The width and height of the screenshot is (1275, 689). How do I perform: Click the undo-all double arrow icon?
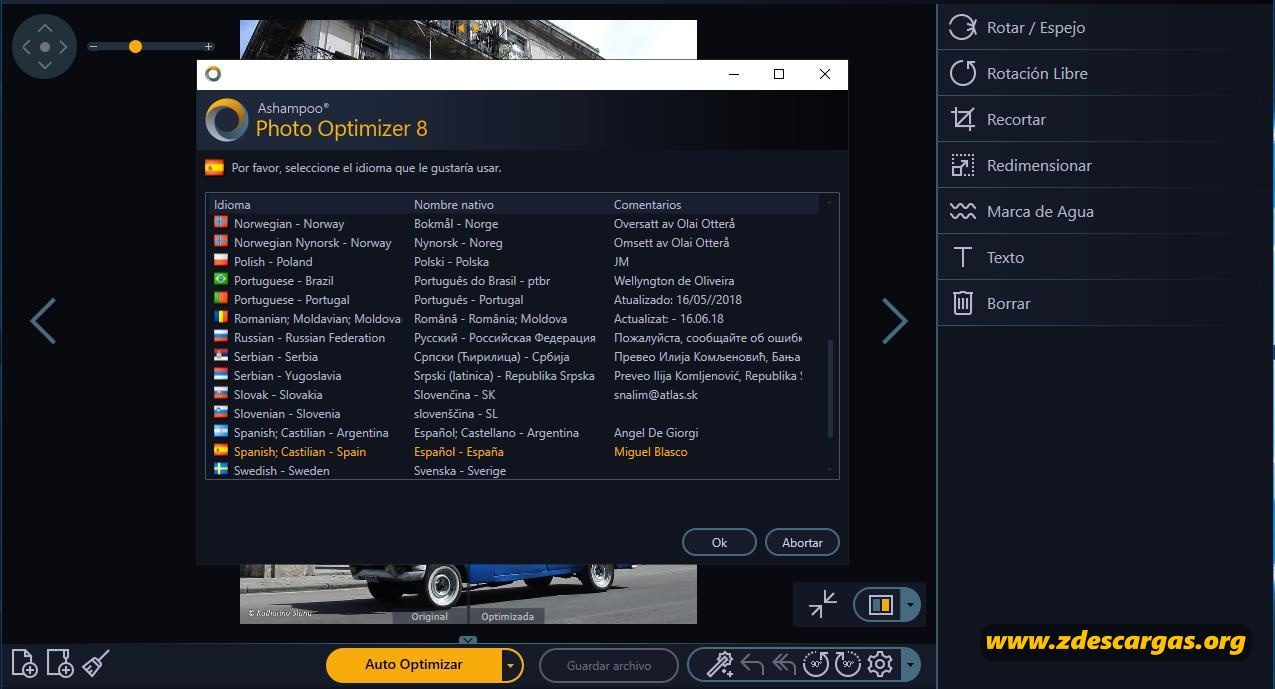[784, 664]
